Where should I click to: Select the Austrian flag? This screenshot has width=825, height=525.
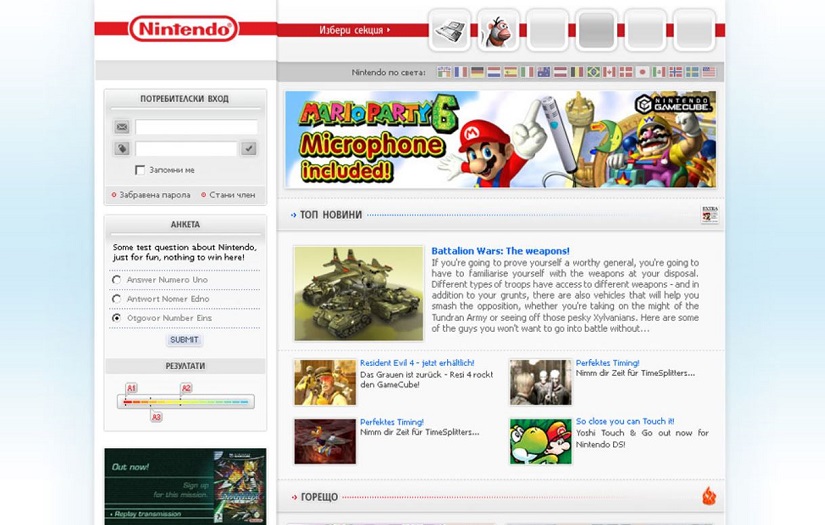coord(560,72)
